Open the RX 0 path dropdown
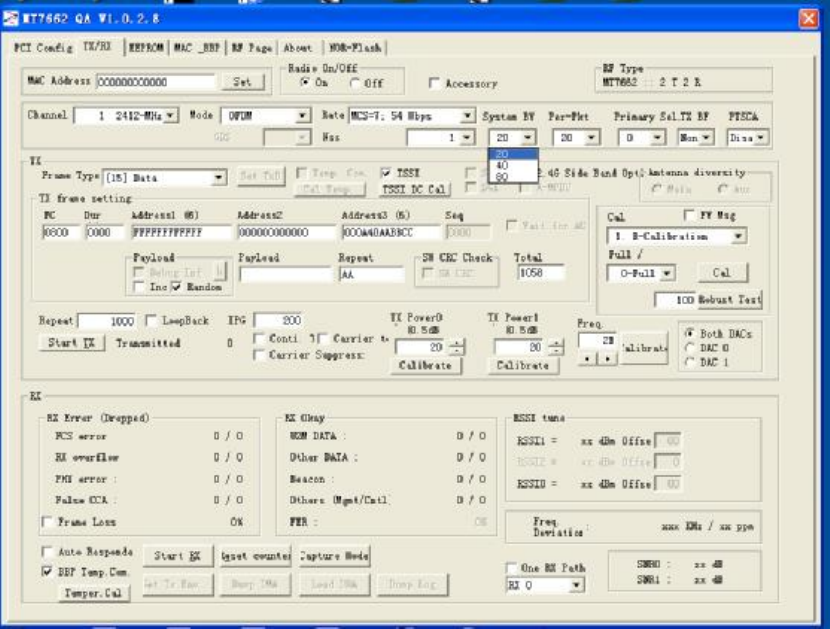This screenshot has height=629, width=830. (576, 585)
